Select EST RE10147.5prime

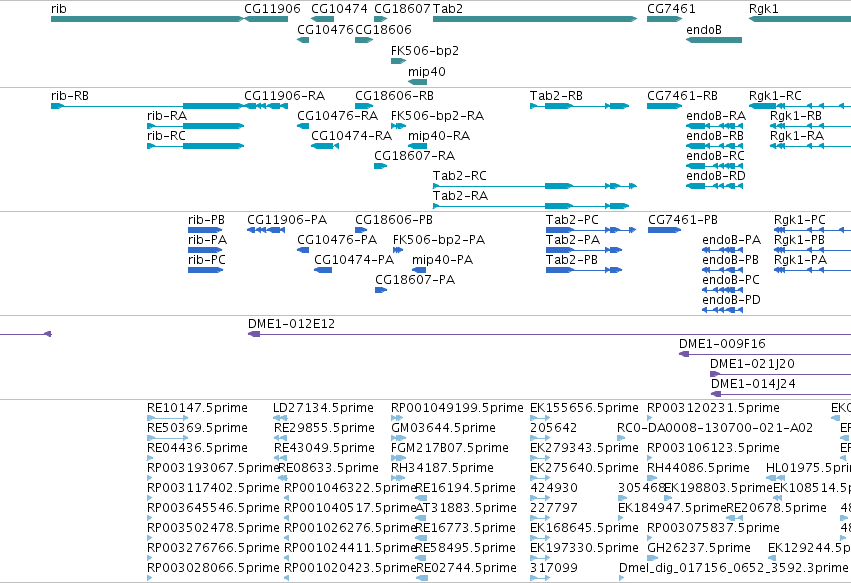(x=197, y=409)
